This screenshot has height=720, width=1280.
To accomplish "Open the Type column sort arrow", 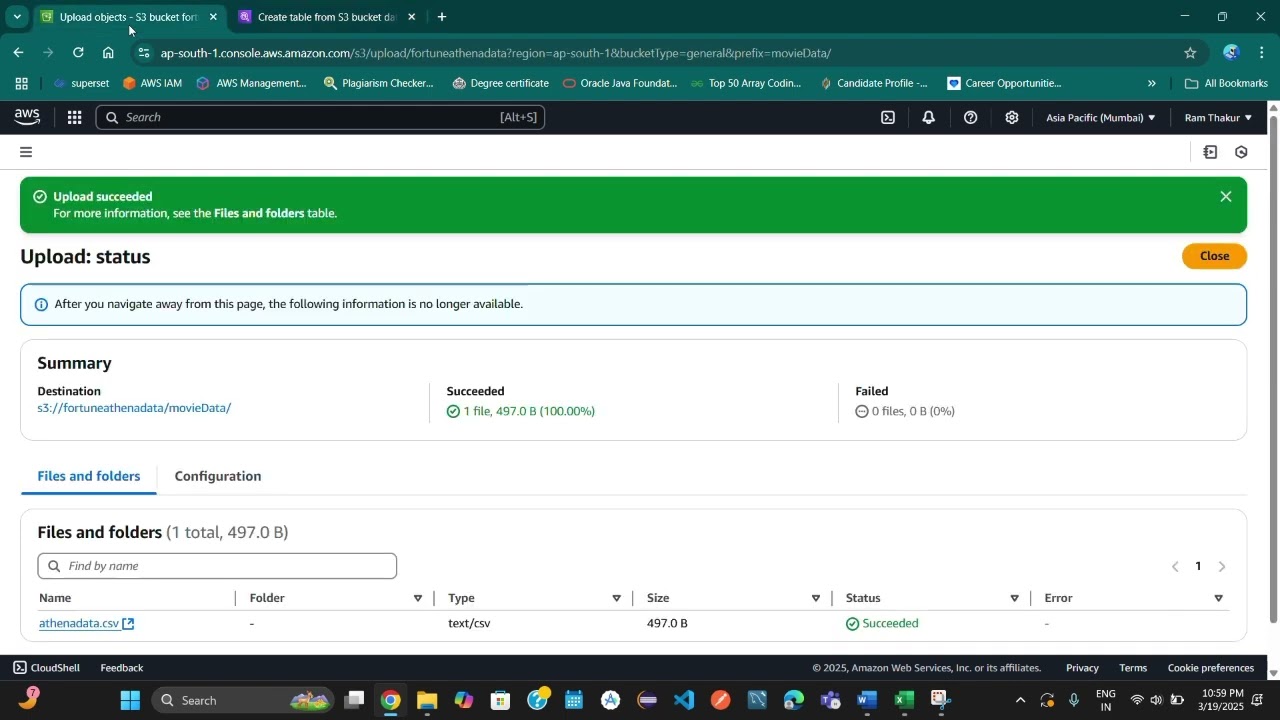I will coord(616,599).
